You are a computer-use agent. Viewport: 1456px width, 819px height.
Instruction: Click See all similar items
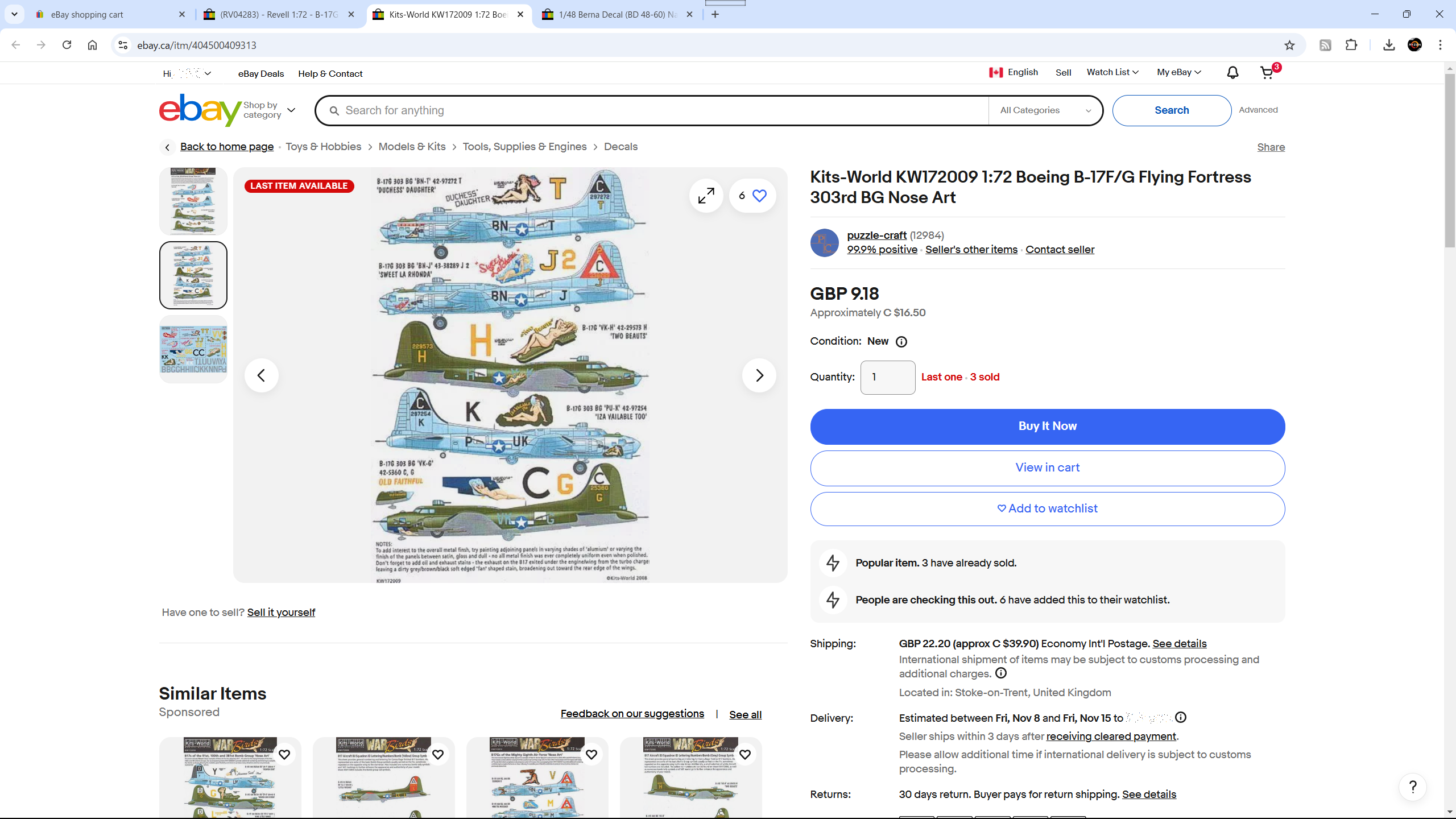[x=745, y=715]
